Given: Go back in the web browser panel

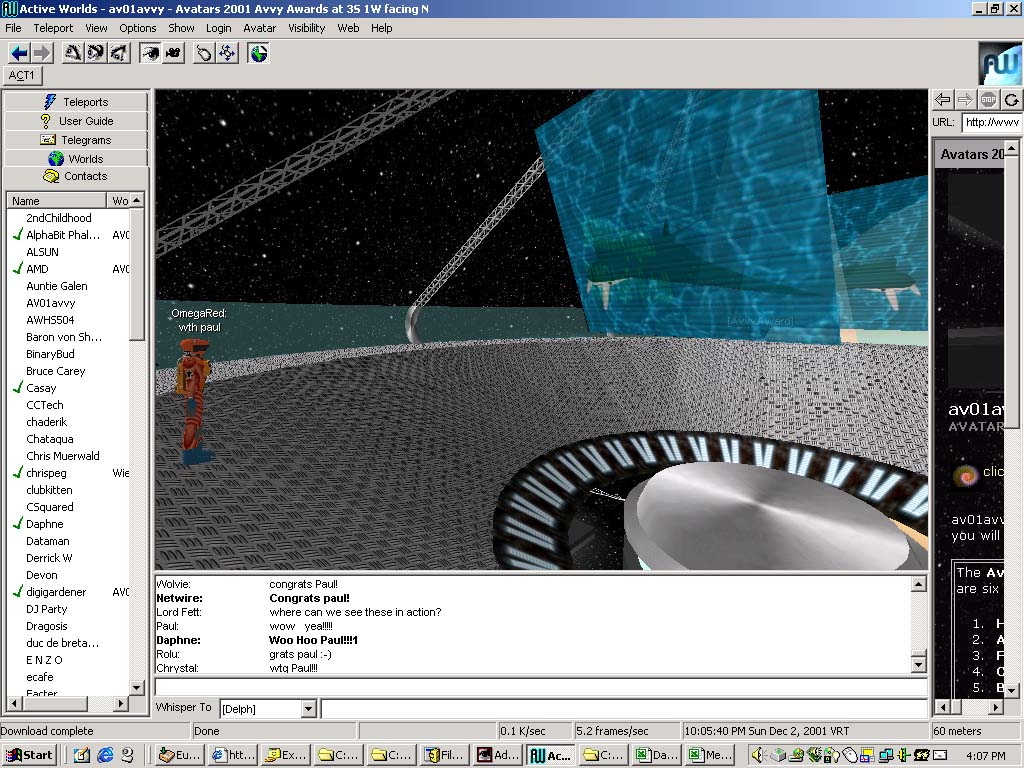Looking at the screenshot, I should [x=942, y=100].
